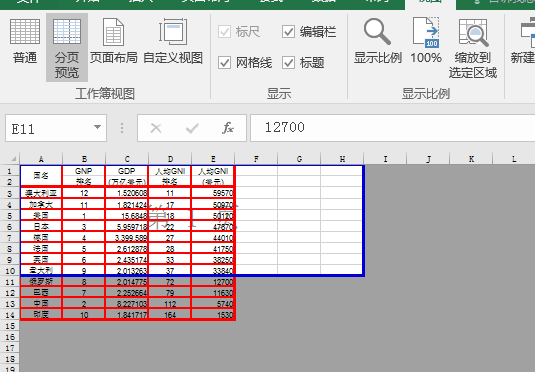This screenshot has width=535, height=372.
Task: Click cell with value 72
Action: [170, 282]
